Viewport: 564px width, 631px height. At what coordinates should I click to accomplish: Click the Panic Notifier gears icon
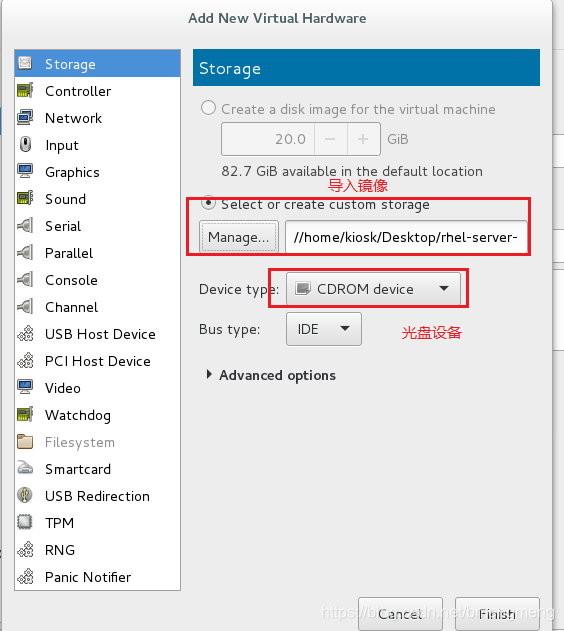(25, 576)
